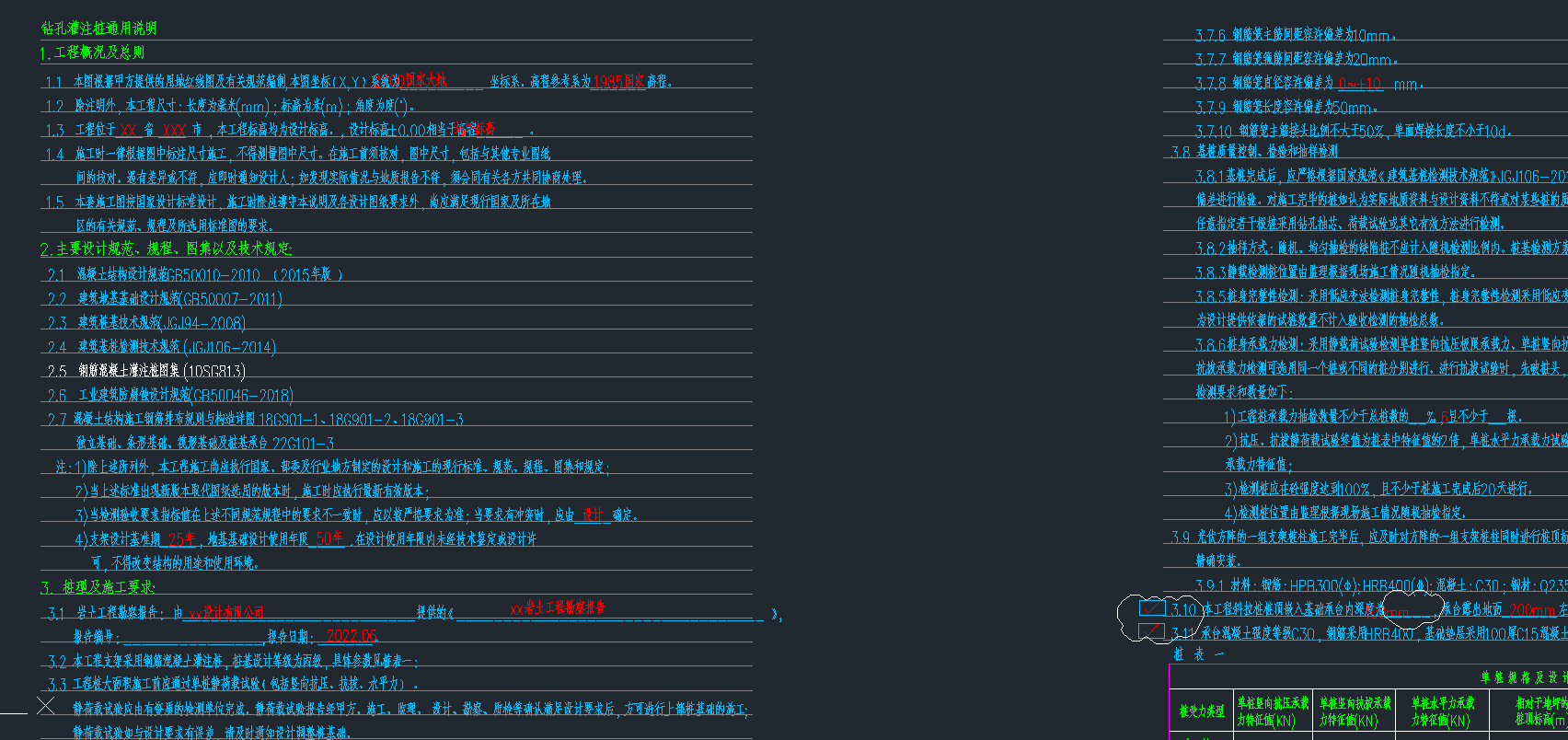Viewport: 1568px width, 740px height.
Task: Click the red 1985国家 elevation field
Action: point(618,82)
